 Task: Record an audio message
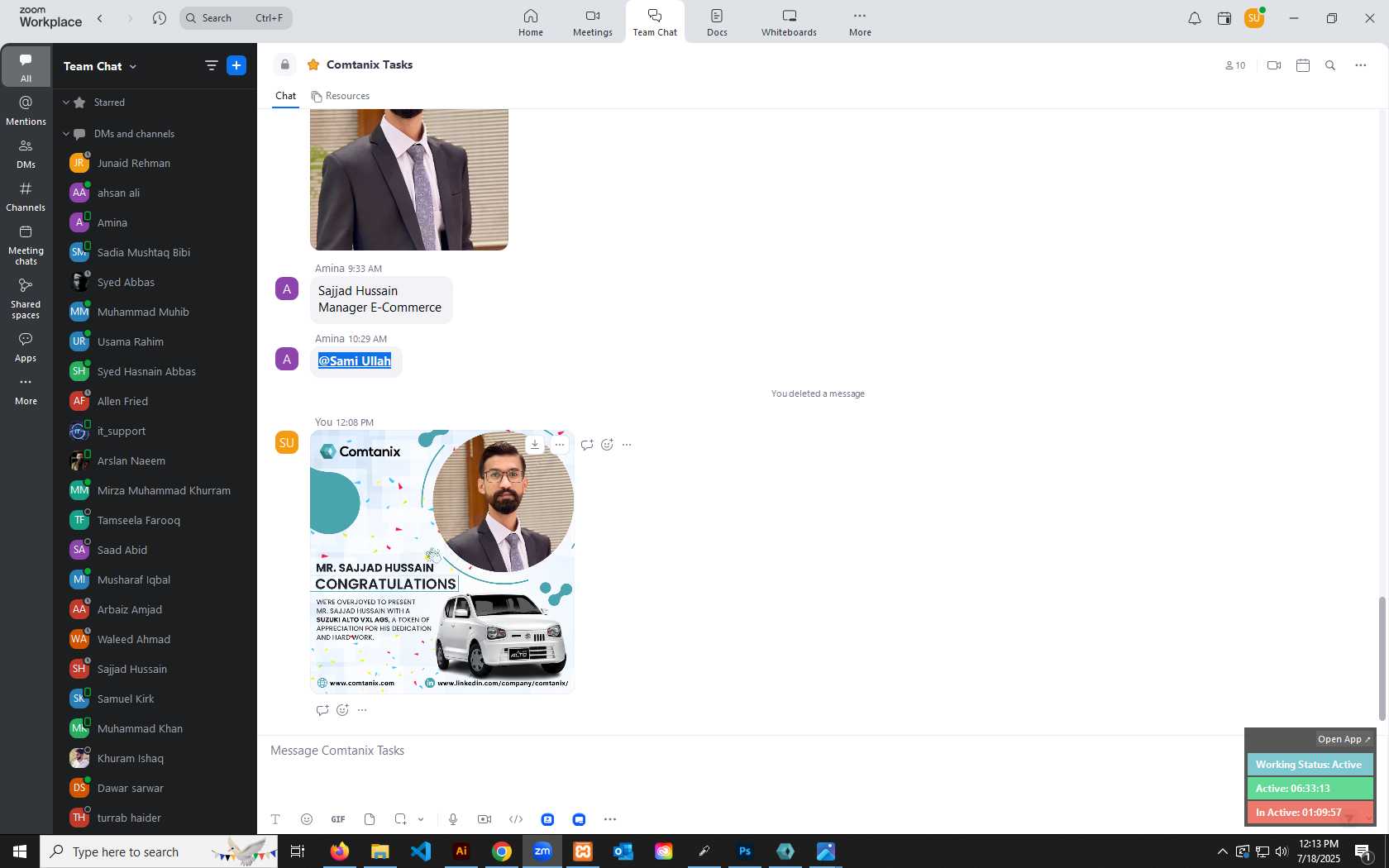[x=453, y=819]
